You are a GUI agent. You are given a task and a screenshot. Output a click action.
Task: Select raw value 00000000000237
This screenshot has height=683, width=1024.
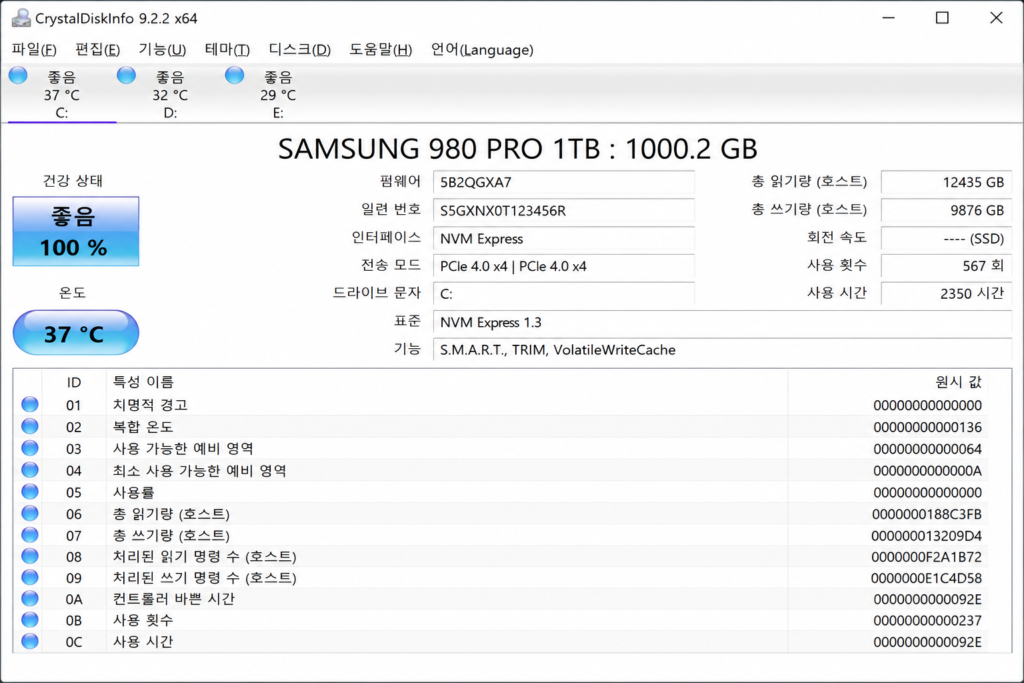coord(927,620)
